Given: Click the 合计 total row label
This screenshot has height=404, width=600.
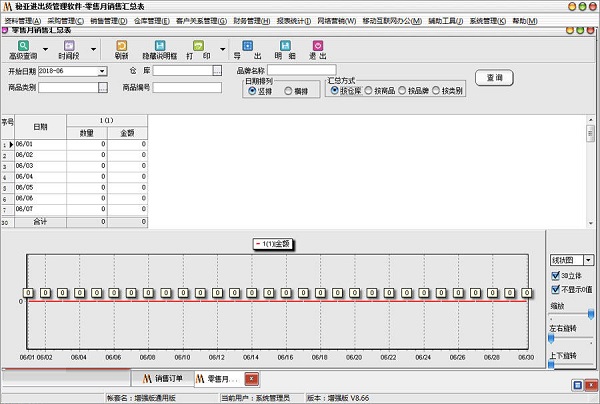Looking at the screenshot, I should coord(41,222).
